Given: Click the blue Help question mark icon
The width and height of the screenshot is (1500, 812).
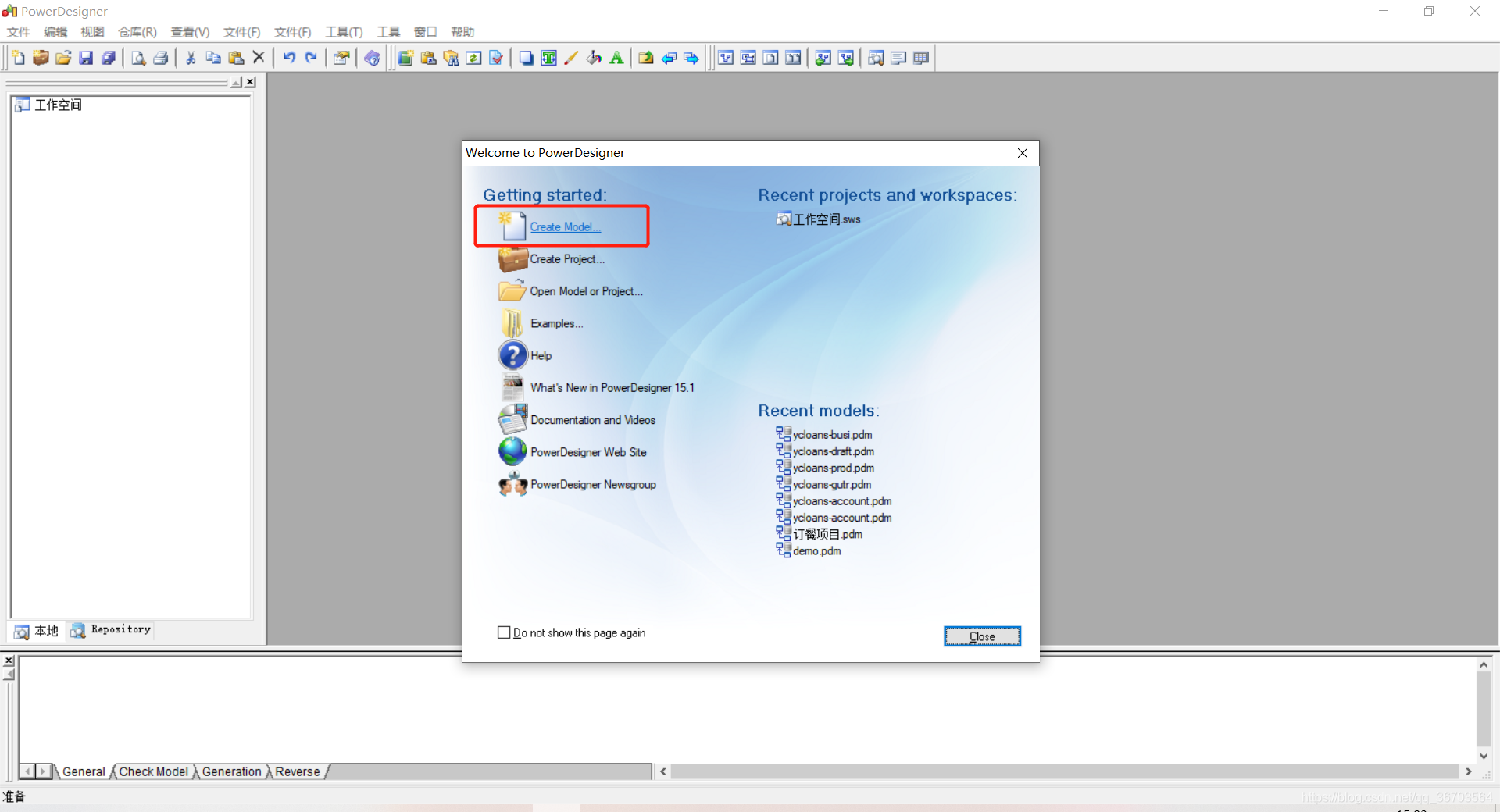Looking at the screenshot, I should 513,355.
